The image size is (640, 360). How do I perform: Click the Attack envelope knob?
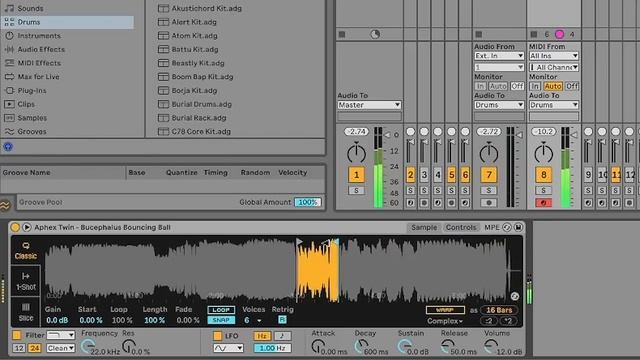point(317,347)
